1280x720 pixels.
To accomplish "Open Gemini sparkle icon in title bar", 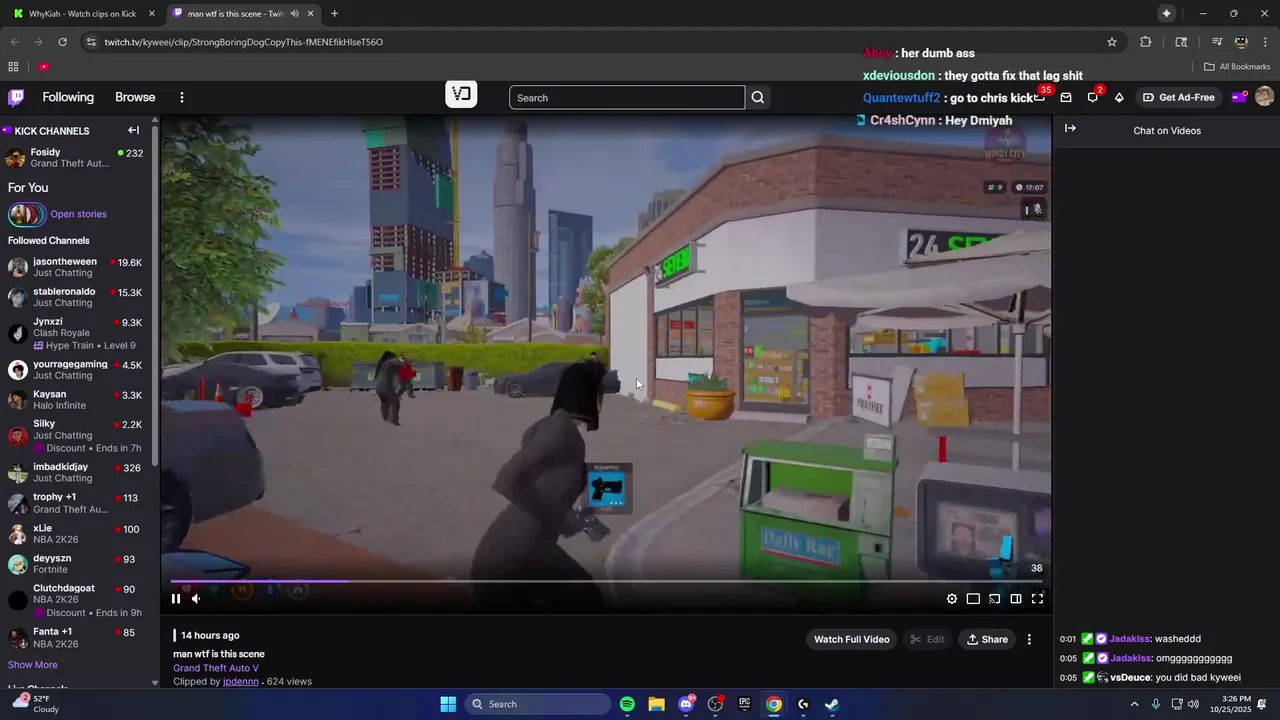I will click(x=1166, y=14).
